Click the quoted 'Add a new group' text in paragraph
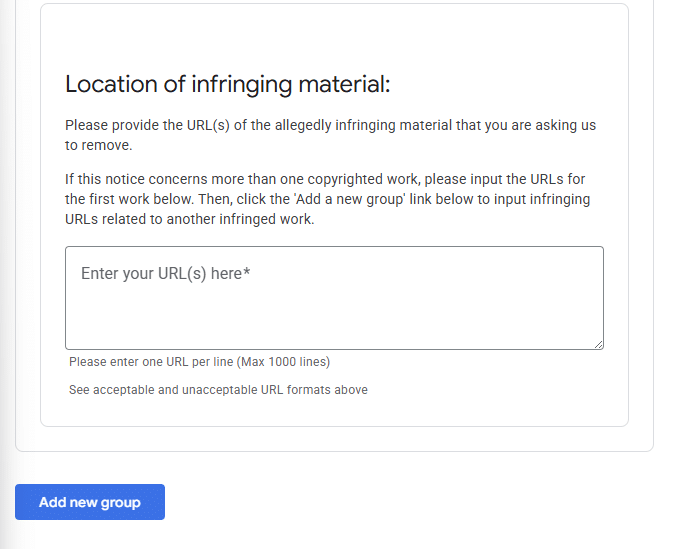The width and height of the screenshot is (686, 549). pyautogui.click(x=350, y=199)
